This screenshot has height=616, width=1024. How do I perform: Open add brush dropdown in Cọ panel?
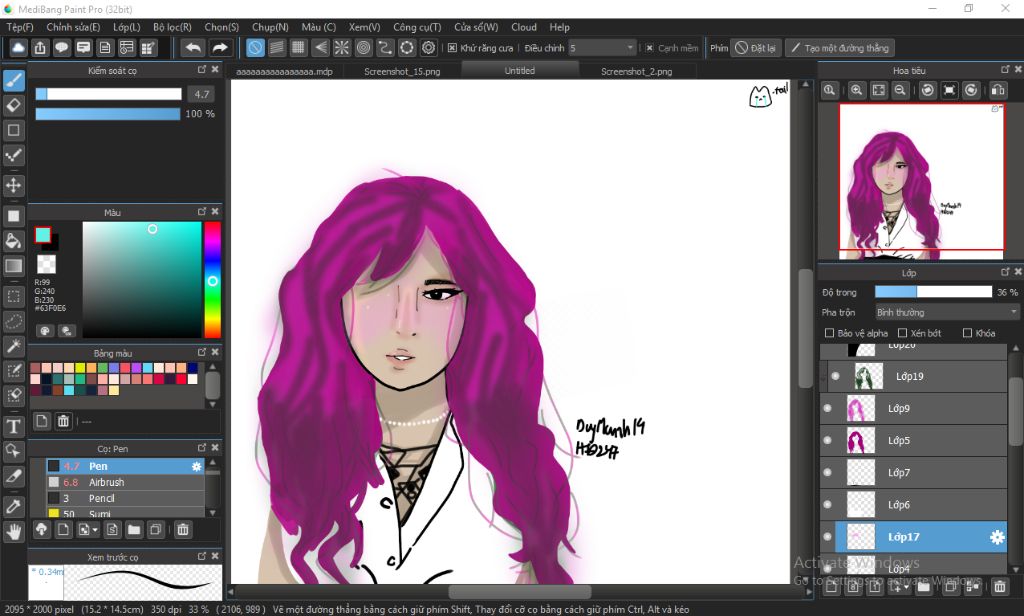[95, 530]
